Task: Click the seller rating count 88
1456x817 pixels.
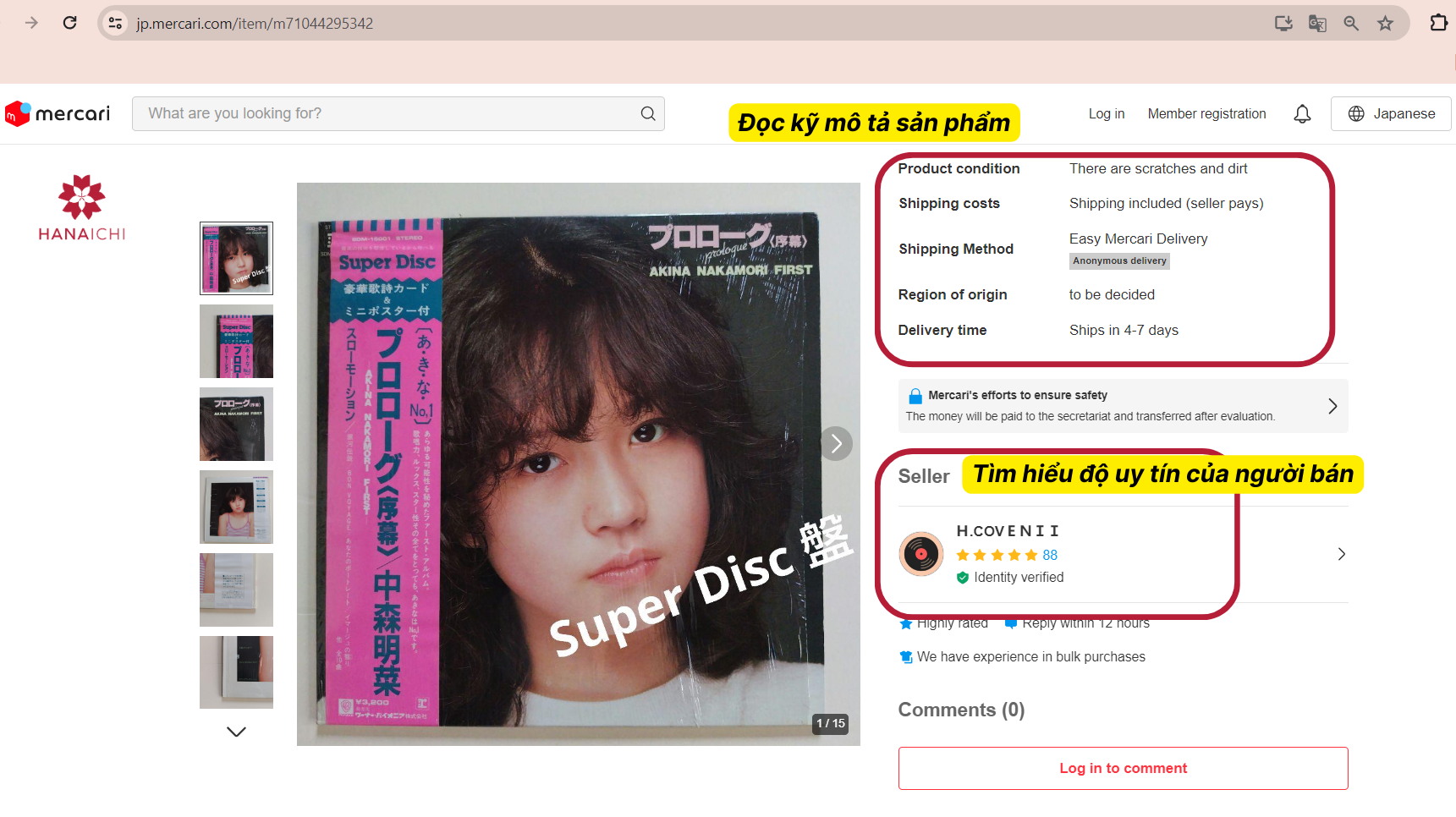Action: coord(1050,555)
